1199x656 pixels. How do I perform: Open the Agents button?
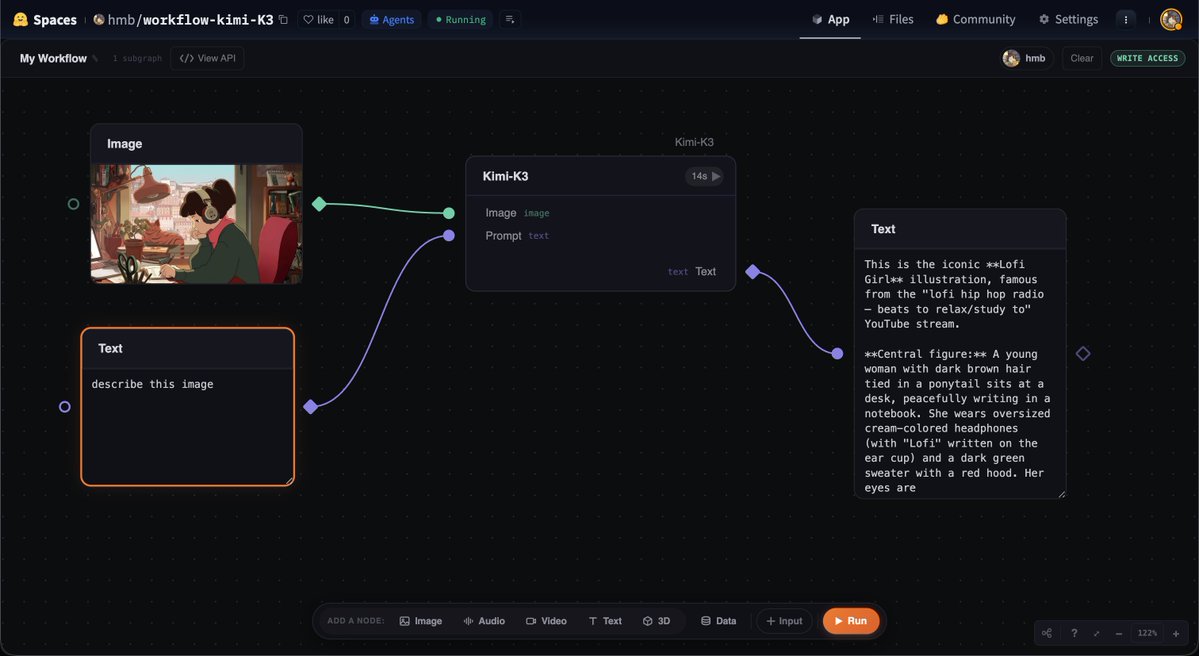pyautogui.click(x=392, y=20)
